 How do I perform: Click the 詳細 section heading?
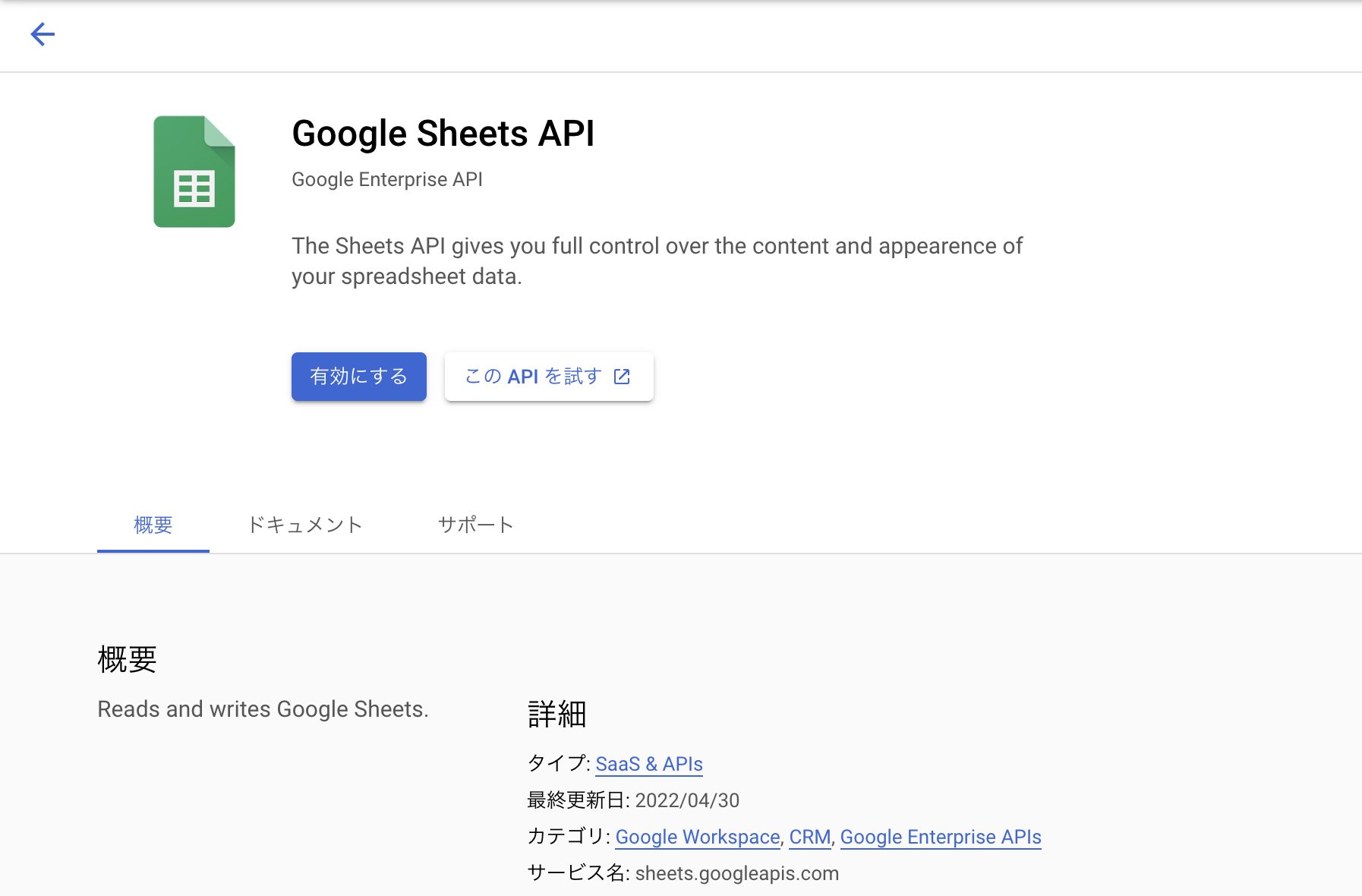pos(556,714)
